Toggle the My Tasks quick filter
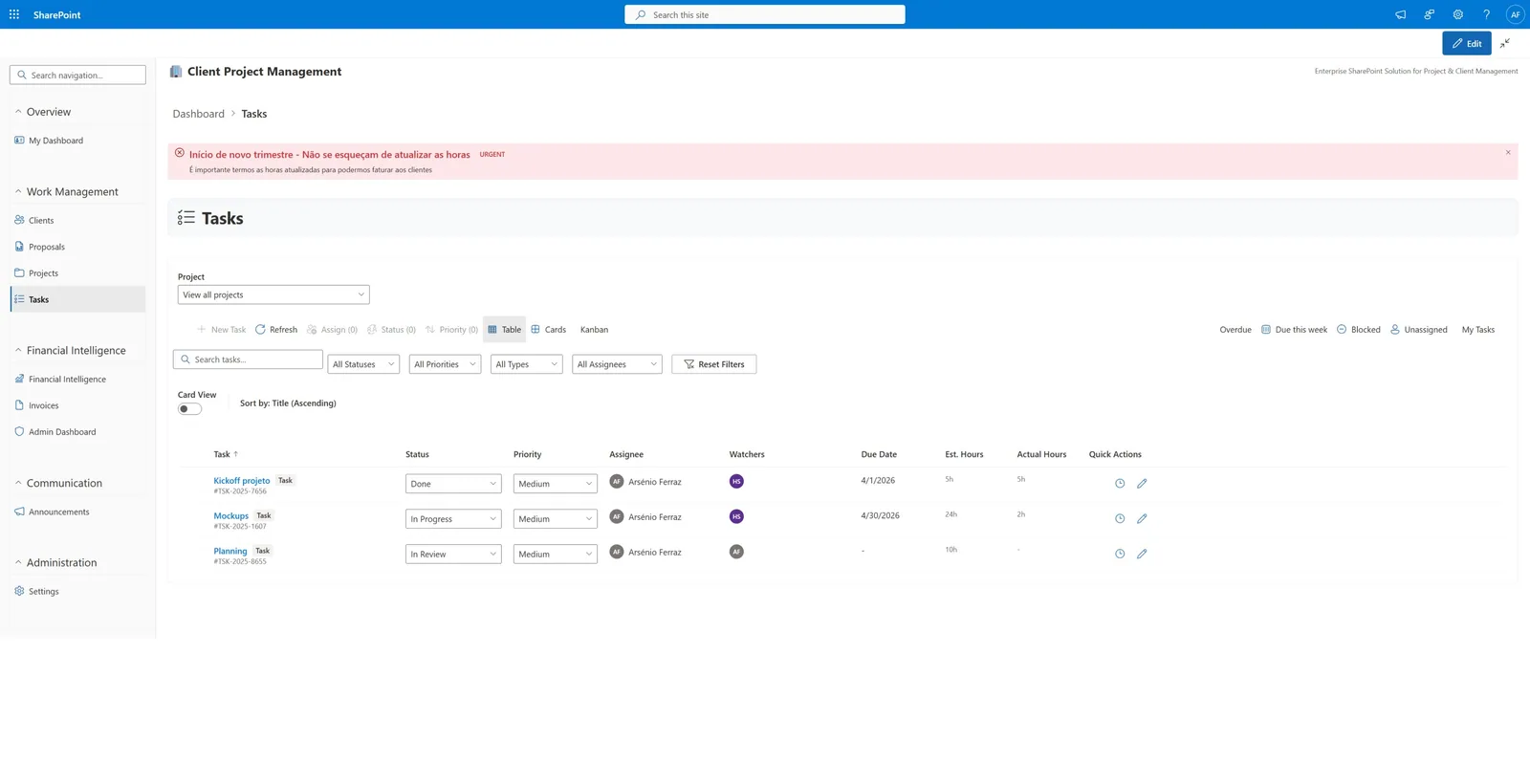The height and width of the screenshot is (784, 1530). click(x=1478, y=329)
